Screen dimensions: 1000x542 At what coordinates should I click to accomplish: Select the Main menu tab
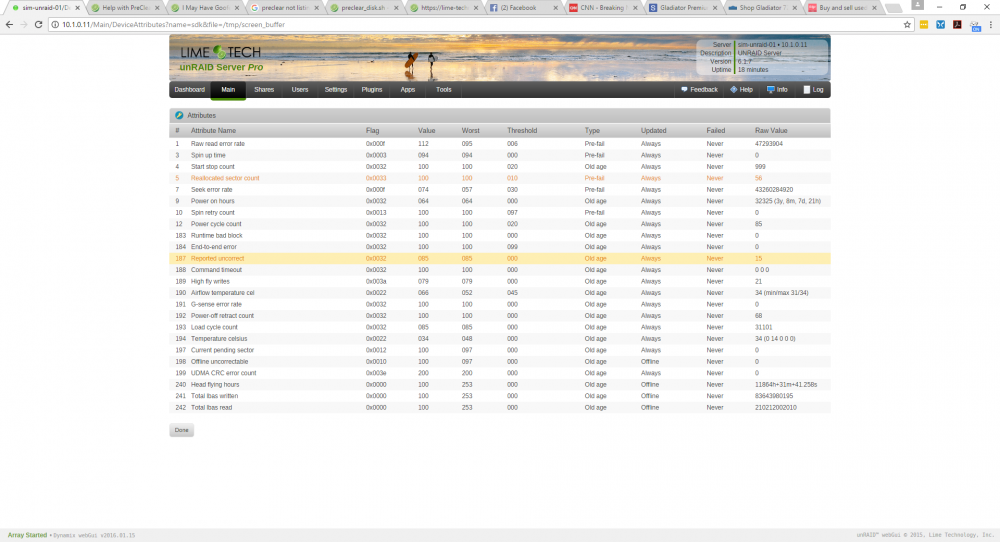point(228,89)
